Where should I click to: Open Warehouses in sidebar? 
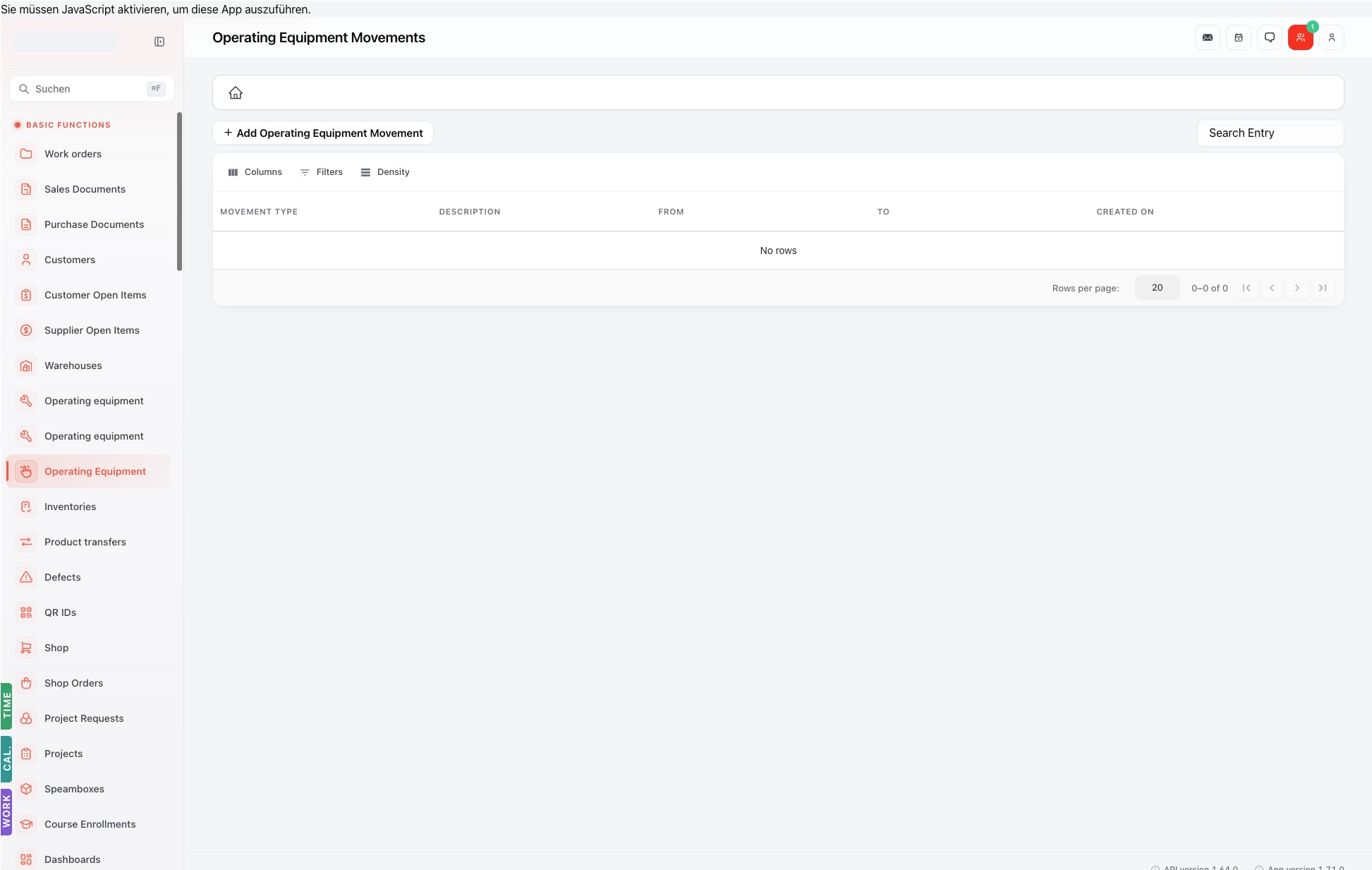tap(88, 365)
